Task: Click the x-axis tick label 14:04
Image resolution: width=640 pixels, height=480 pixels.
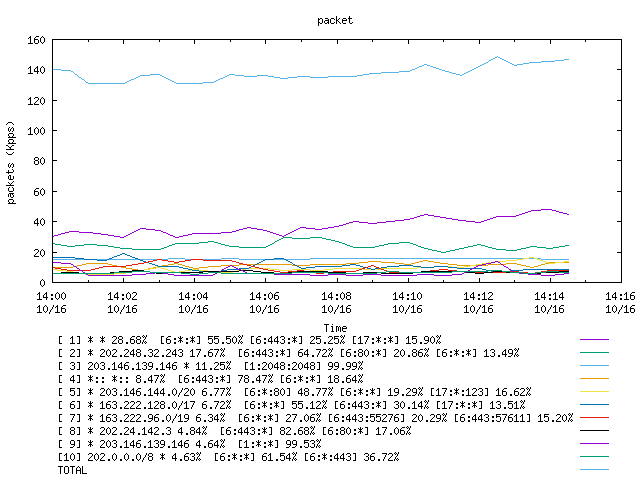Action: 193,296
